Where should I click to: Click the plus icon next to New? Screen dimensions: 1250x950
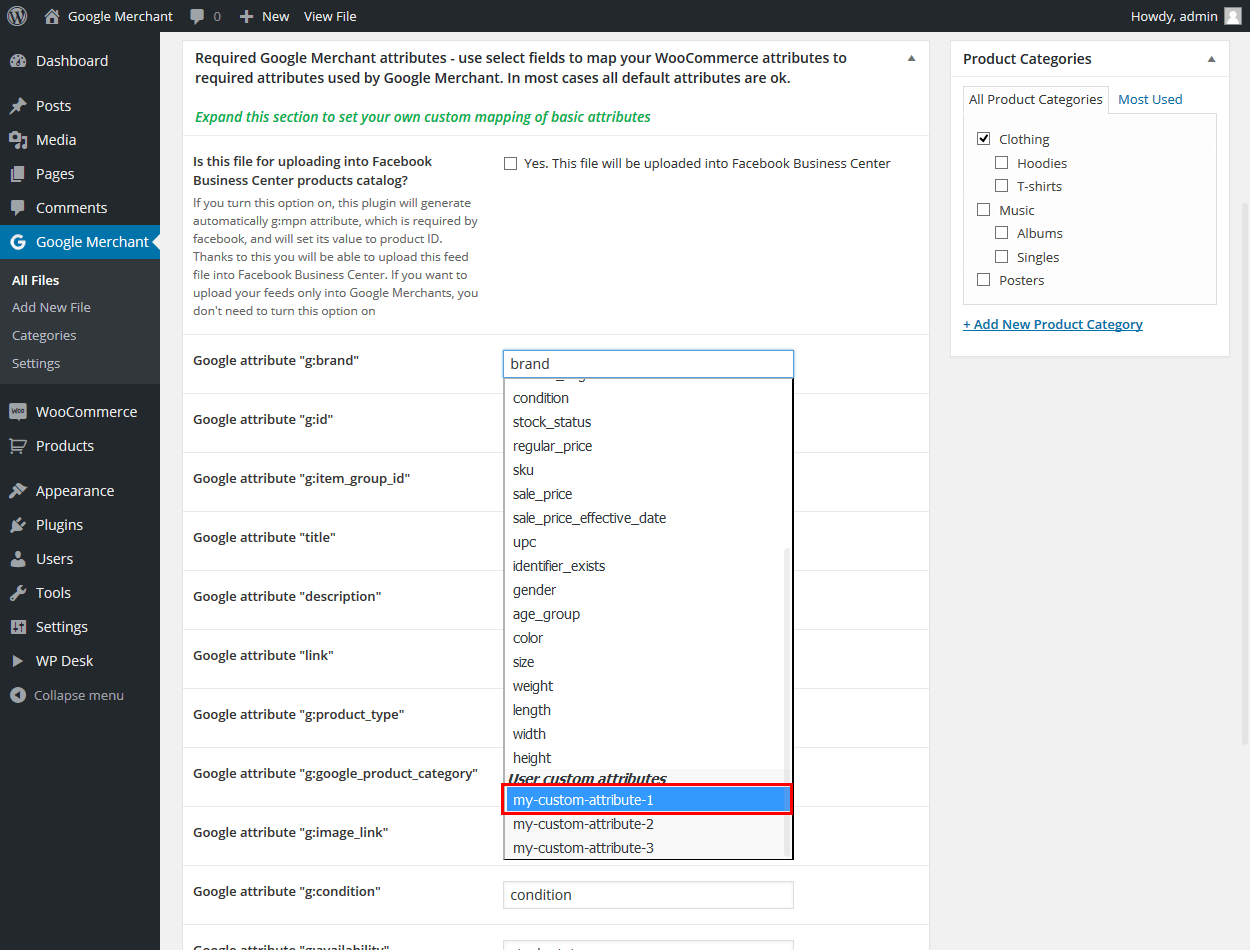[246, 16]
